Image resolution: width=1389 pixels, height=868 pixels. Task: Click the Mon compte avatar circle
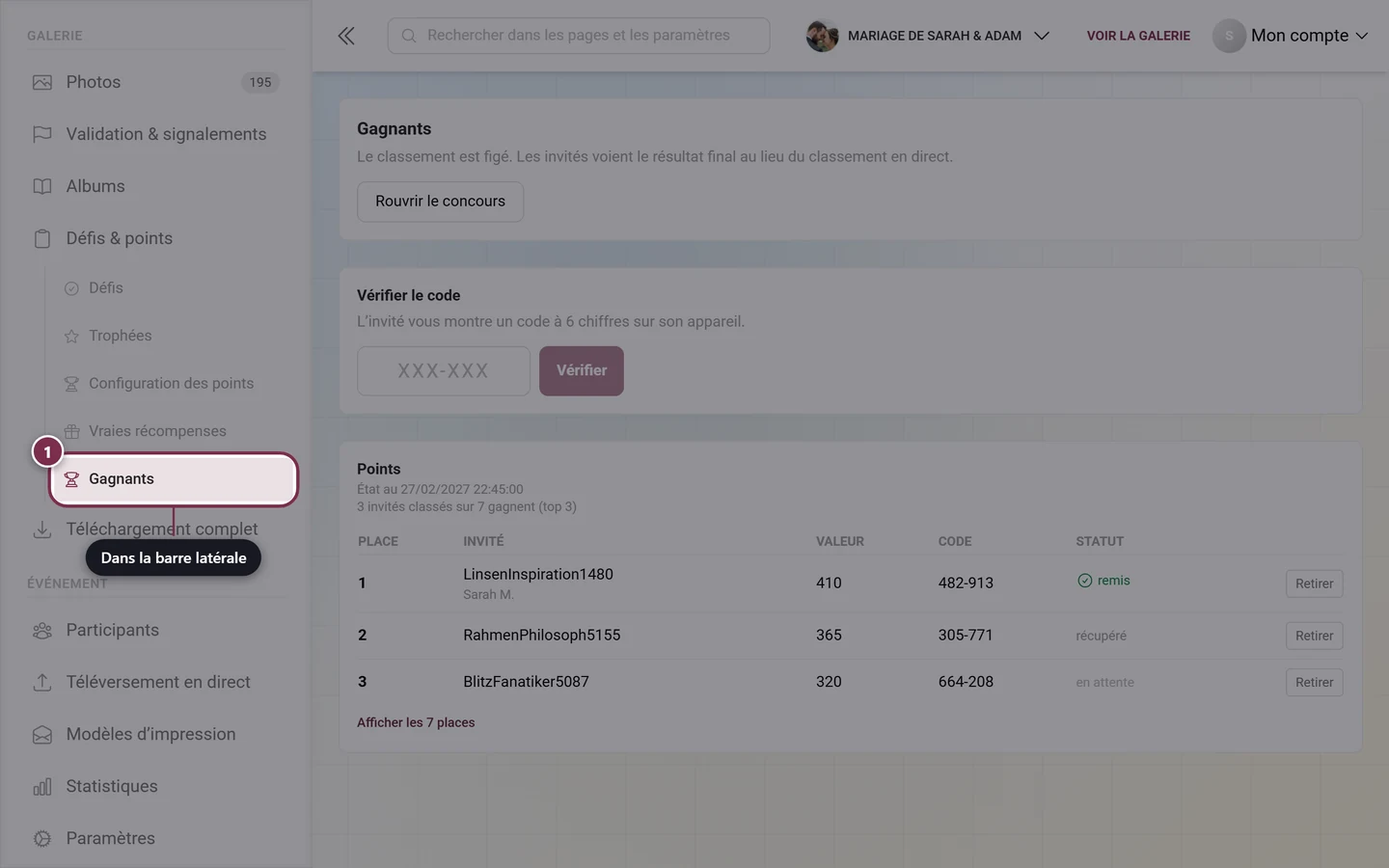pos(1229,36)
